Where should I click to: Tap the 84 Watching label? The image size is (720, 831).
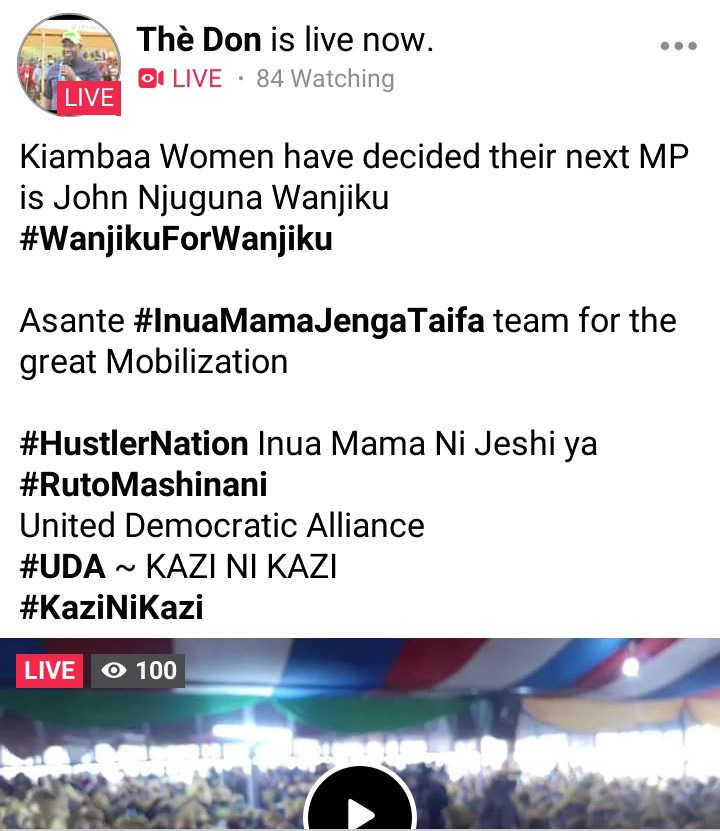325,78
